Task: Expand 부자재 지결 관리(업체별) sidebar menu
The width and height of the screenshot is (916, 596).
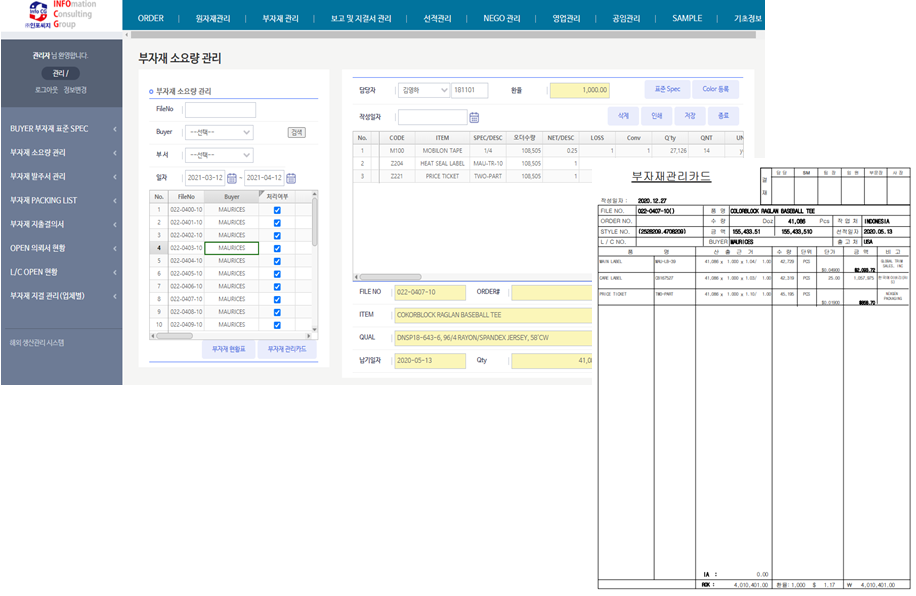Action: (x=61, y=296)
